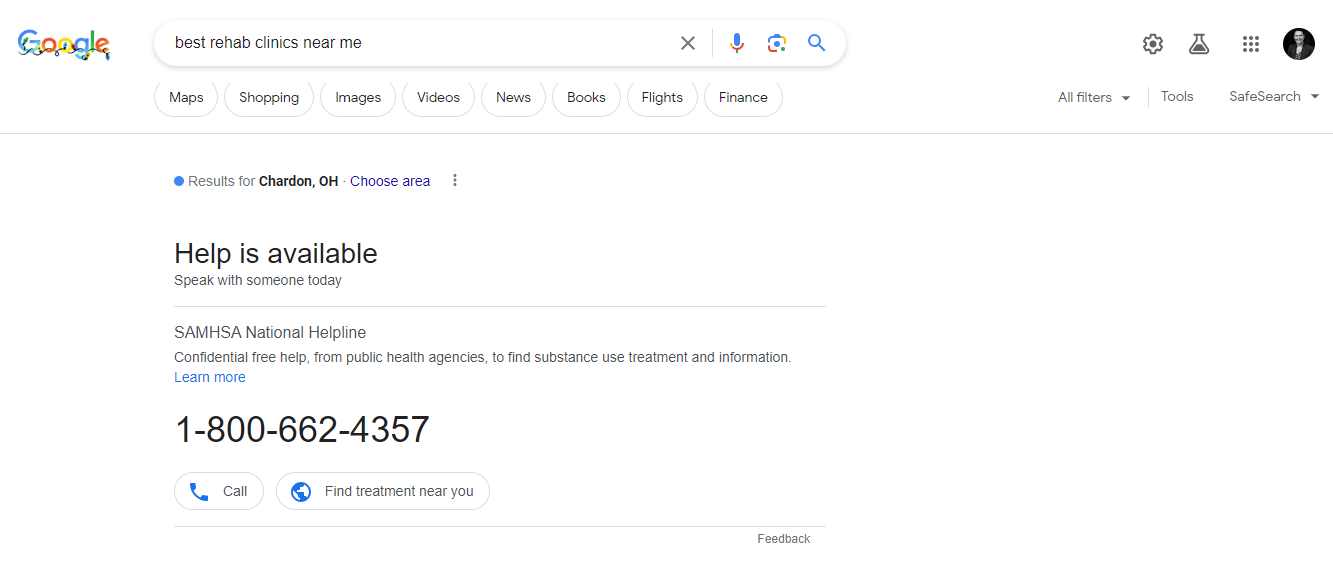The width and height of the screenshot is (1333, 566).
Task: Switch to the News tab
Action: (513, 97)
